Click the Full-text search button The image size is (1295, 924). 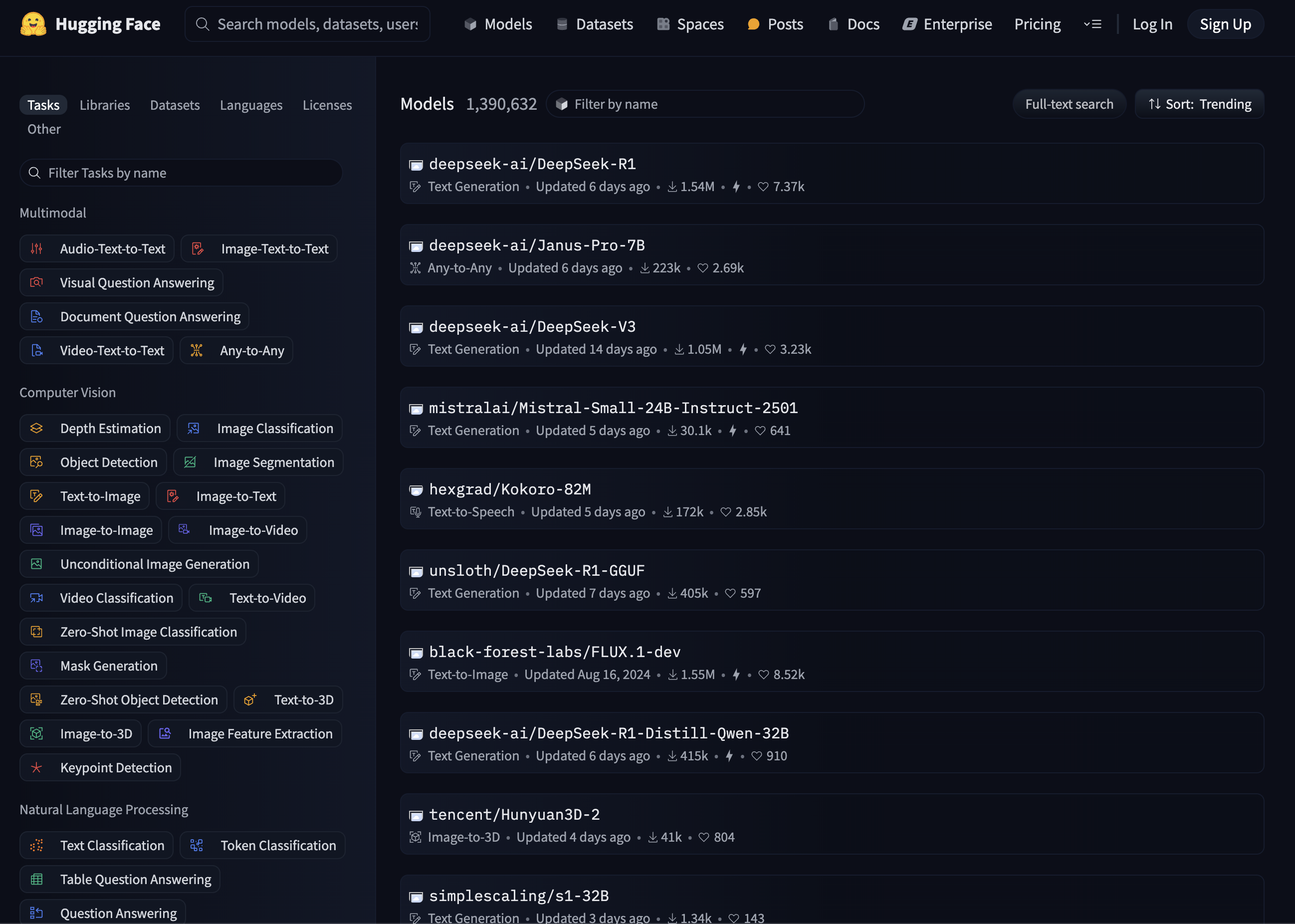[1069, 104]
